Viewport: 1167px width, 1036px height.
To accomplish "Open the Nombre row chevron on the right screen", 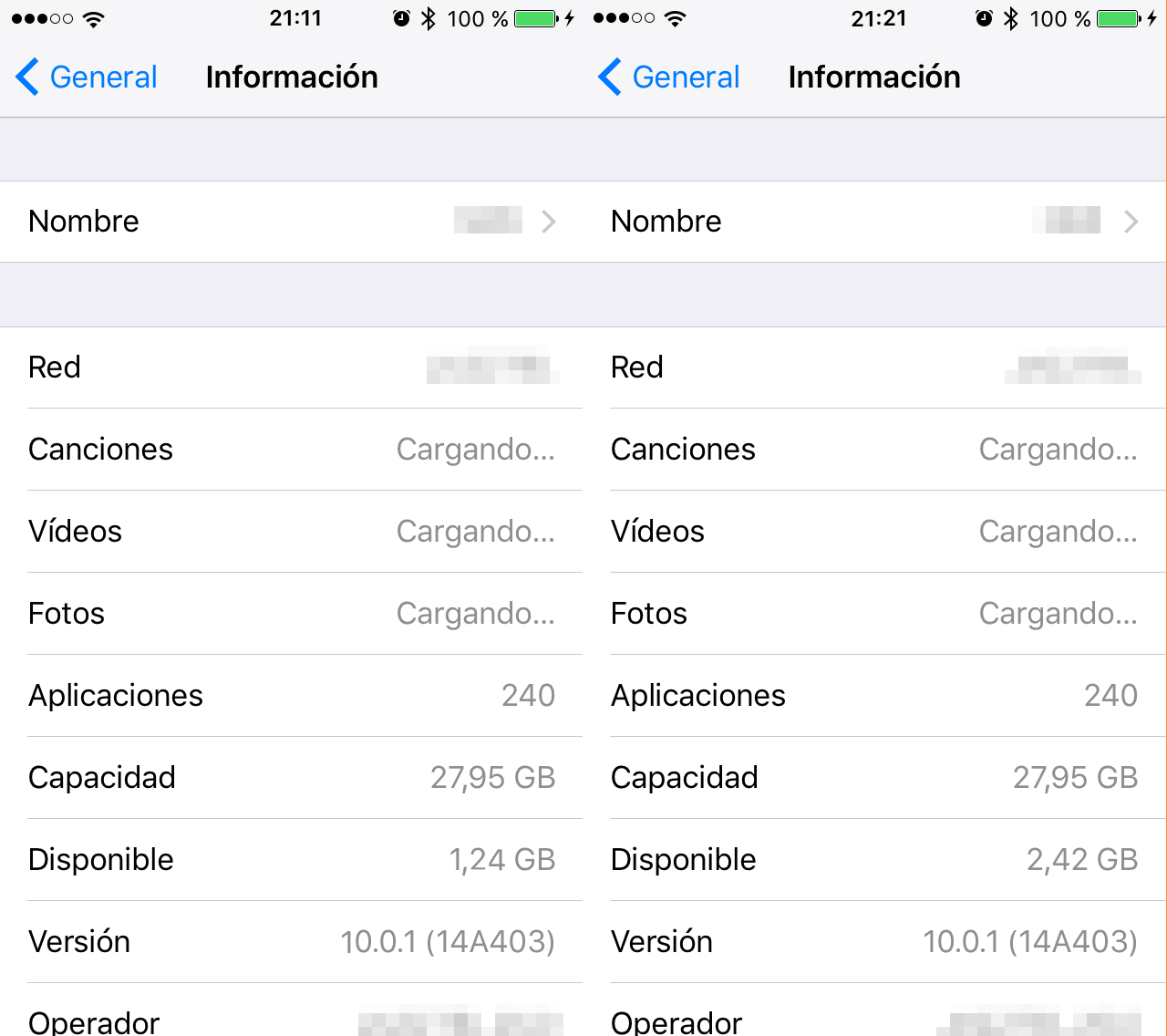I will point(1131,222).
